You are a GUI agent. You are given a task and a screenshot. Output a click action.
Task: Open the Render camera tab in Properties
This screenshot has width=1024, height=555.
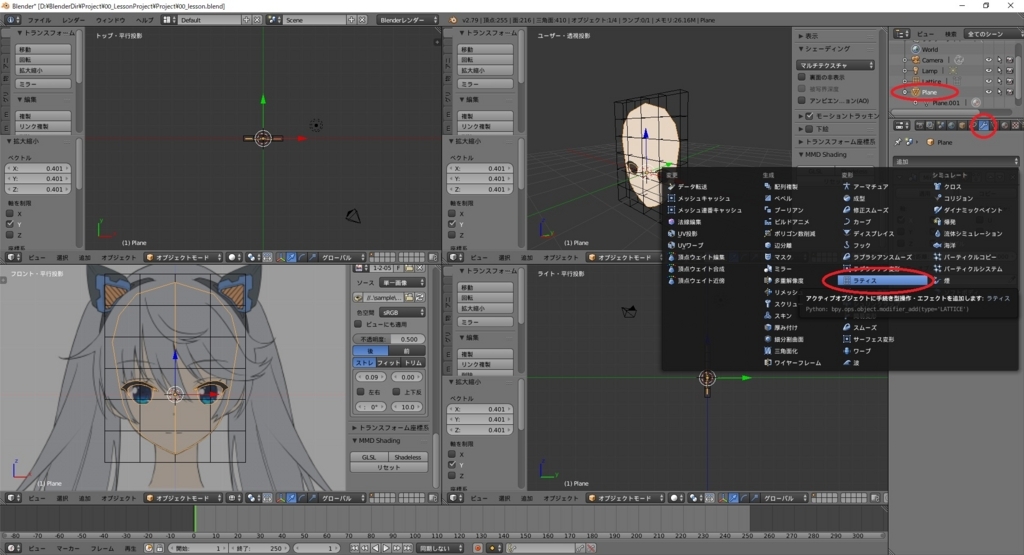pyautogui.click(x=920, y=125)
